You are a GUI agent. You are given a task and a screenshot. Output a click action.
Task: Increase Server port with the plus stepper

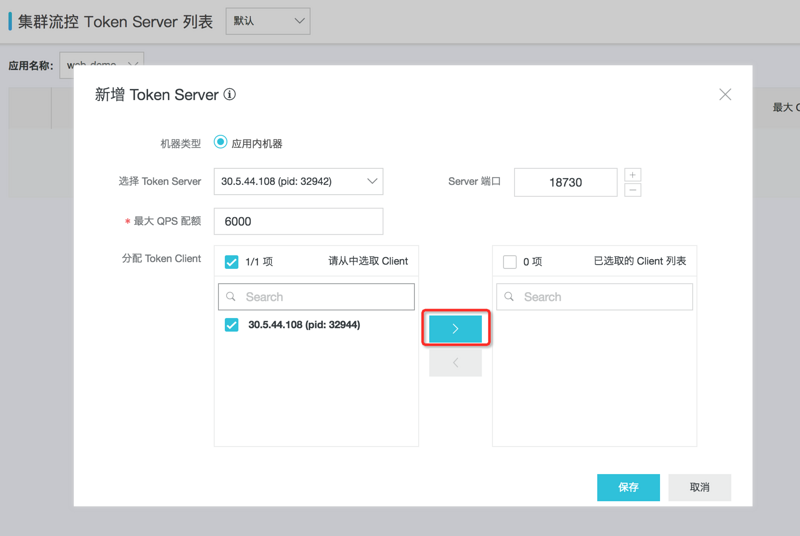tap(633, 175)
